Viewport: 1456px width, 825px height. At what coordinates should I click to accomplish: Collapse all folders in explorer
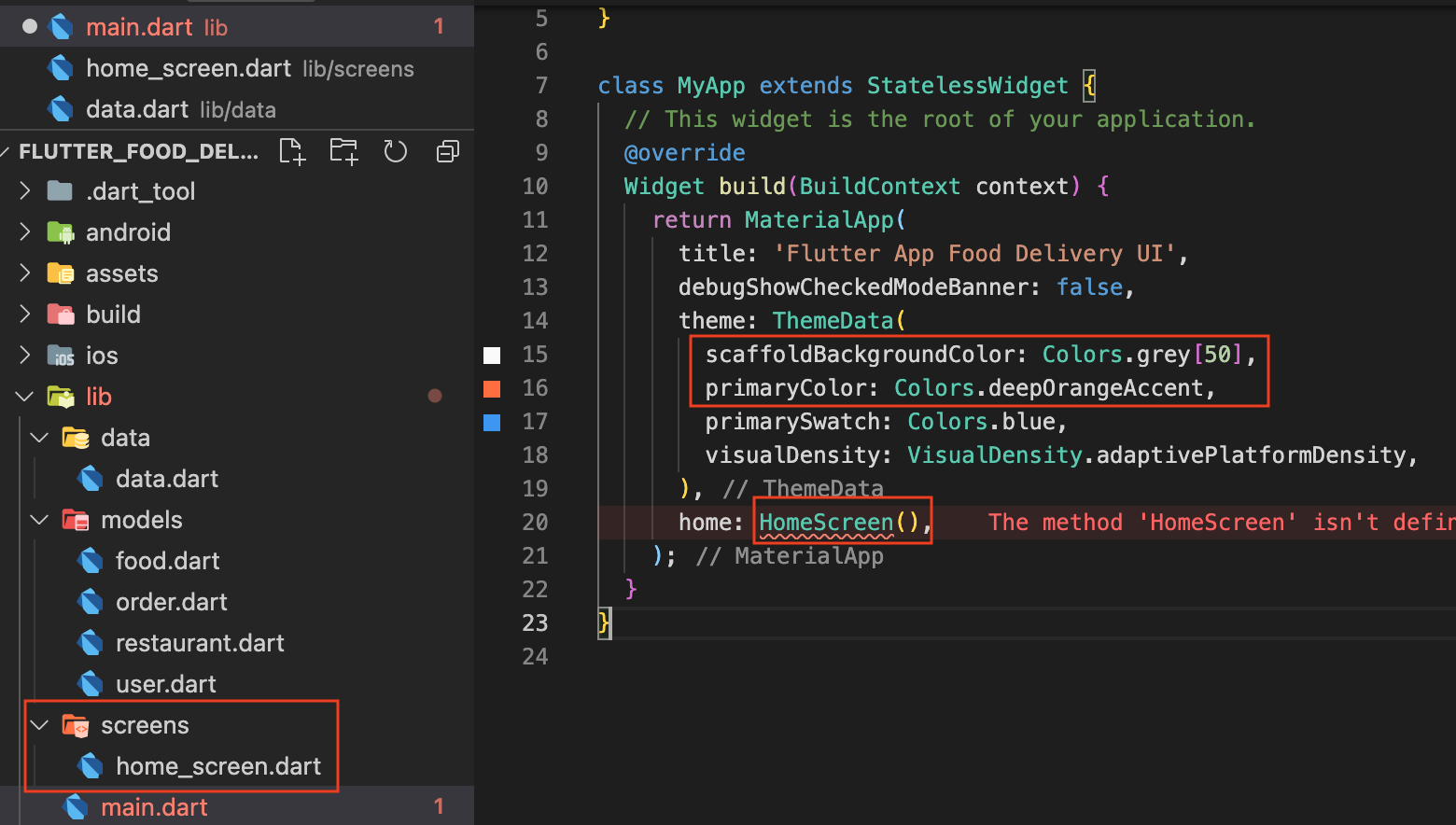tap(448, 151)
